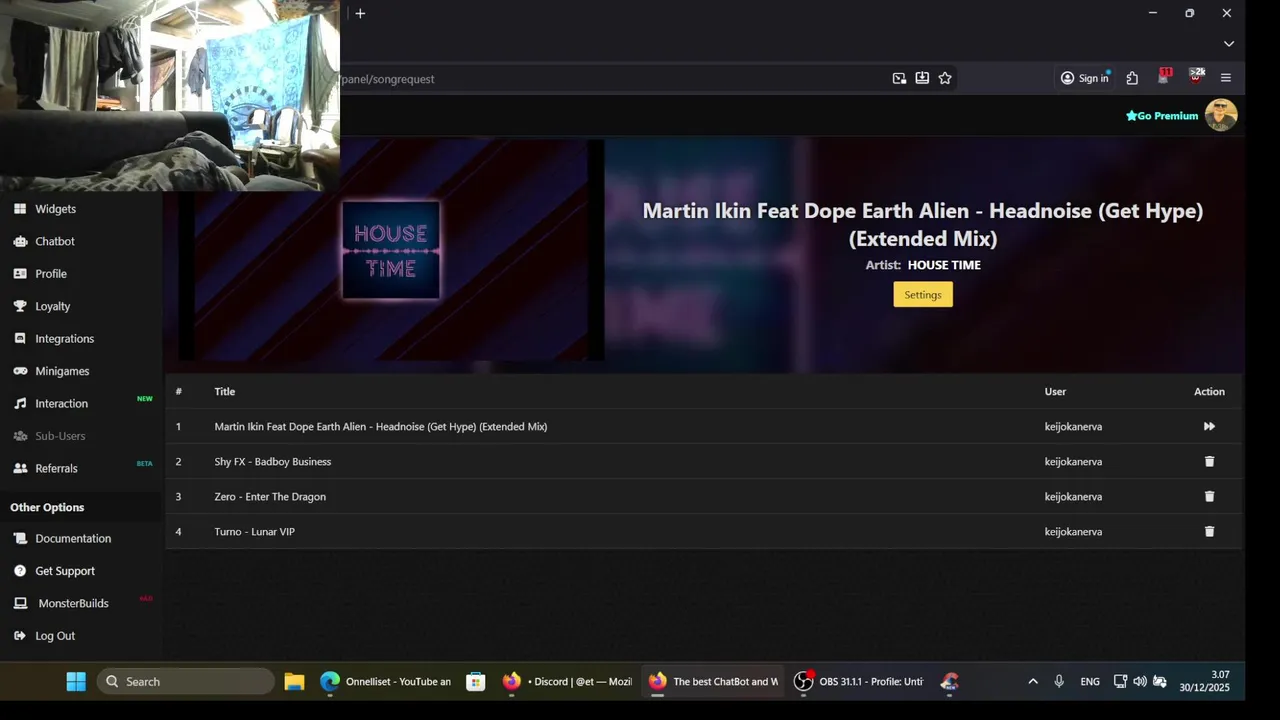Viewport: 1280px width, 720px height.
Task: Open Microsoft Store from taskbar
Action: click(476, 682)
